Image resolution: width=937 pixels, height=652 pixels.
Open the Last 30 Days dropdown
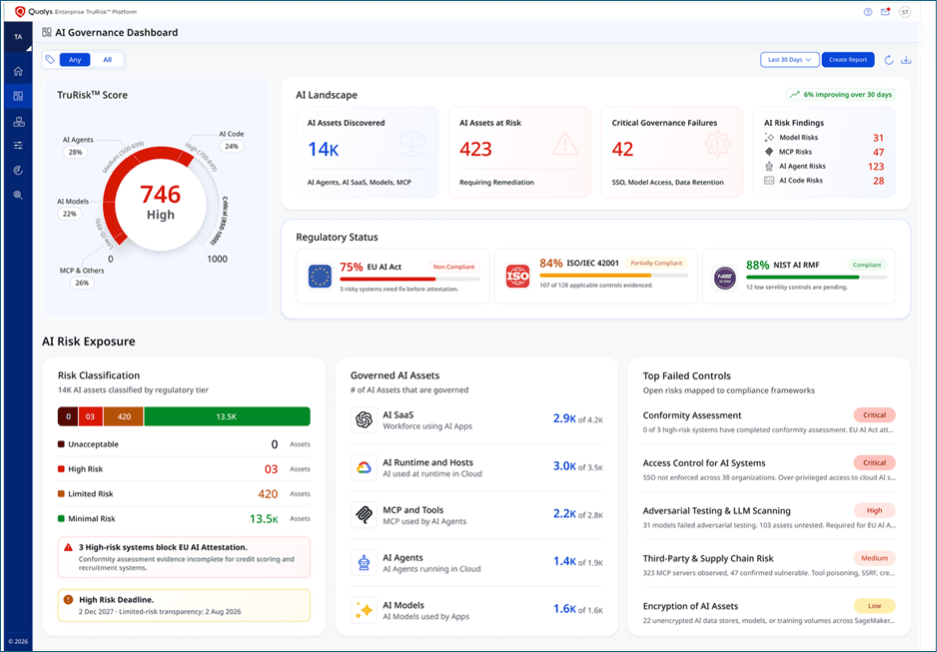click(789, 60)
